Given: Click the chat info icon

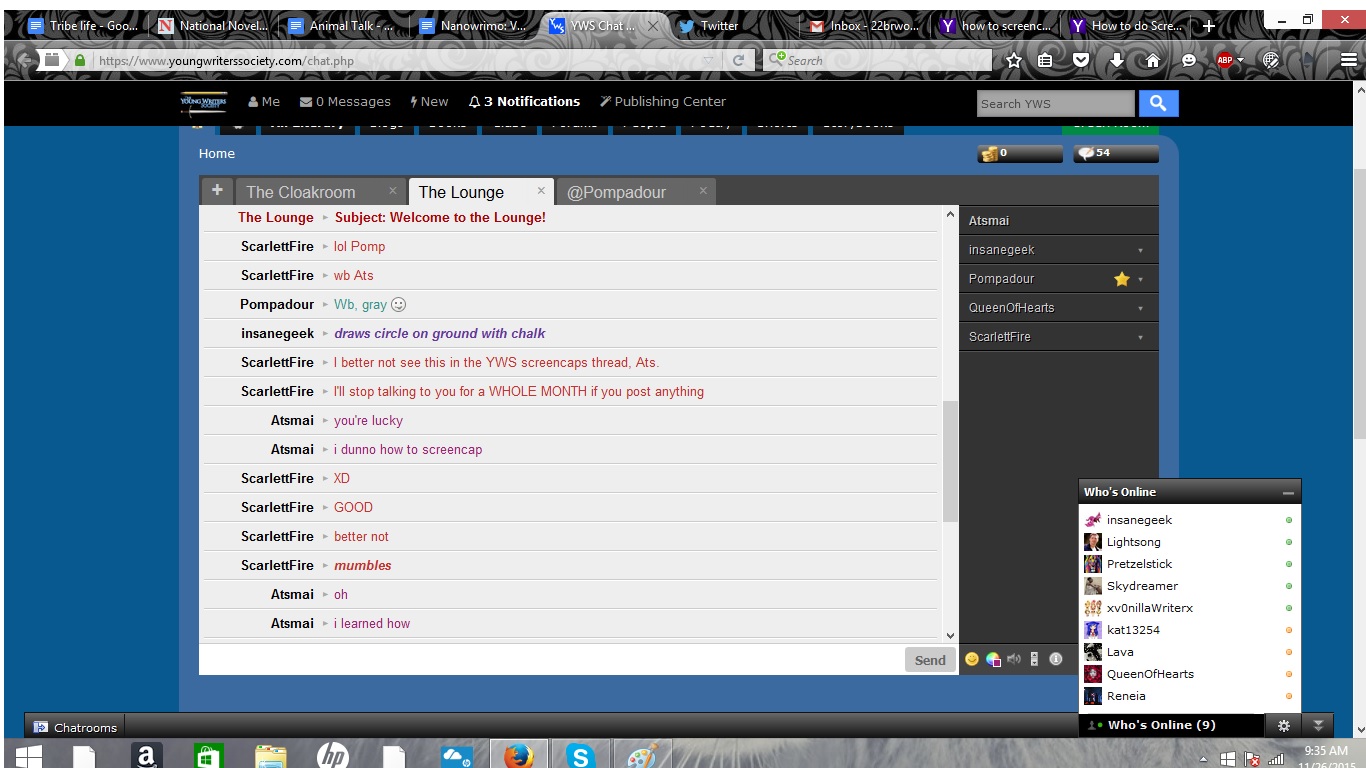Looking at the screenshot, I should (x=1055, y=659).
